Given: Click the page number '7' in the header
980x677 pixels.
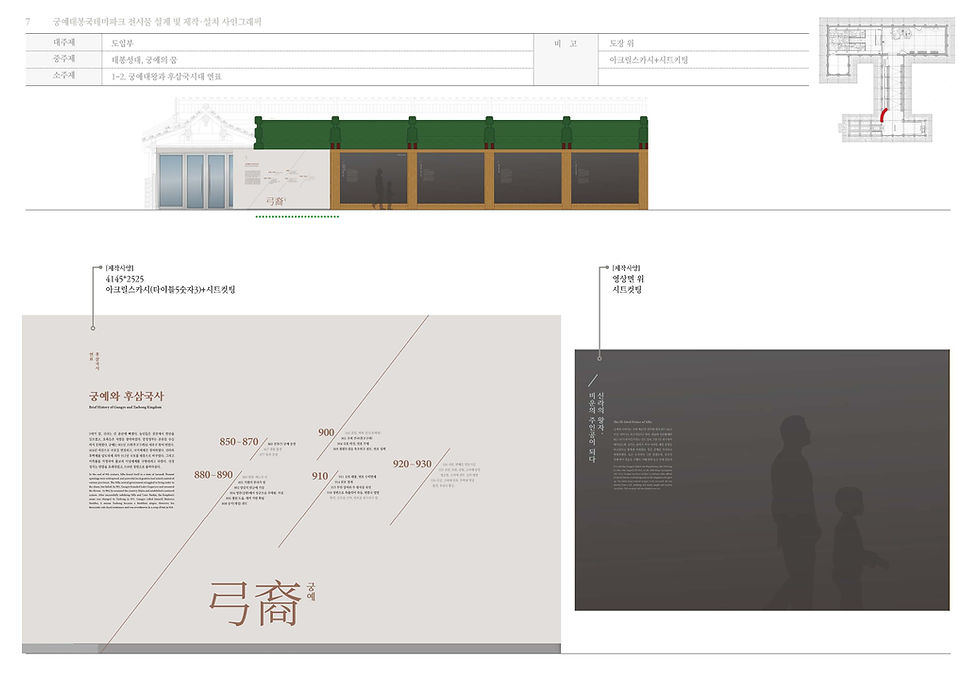Looking at the screenshot, I should pos(28,22).
